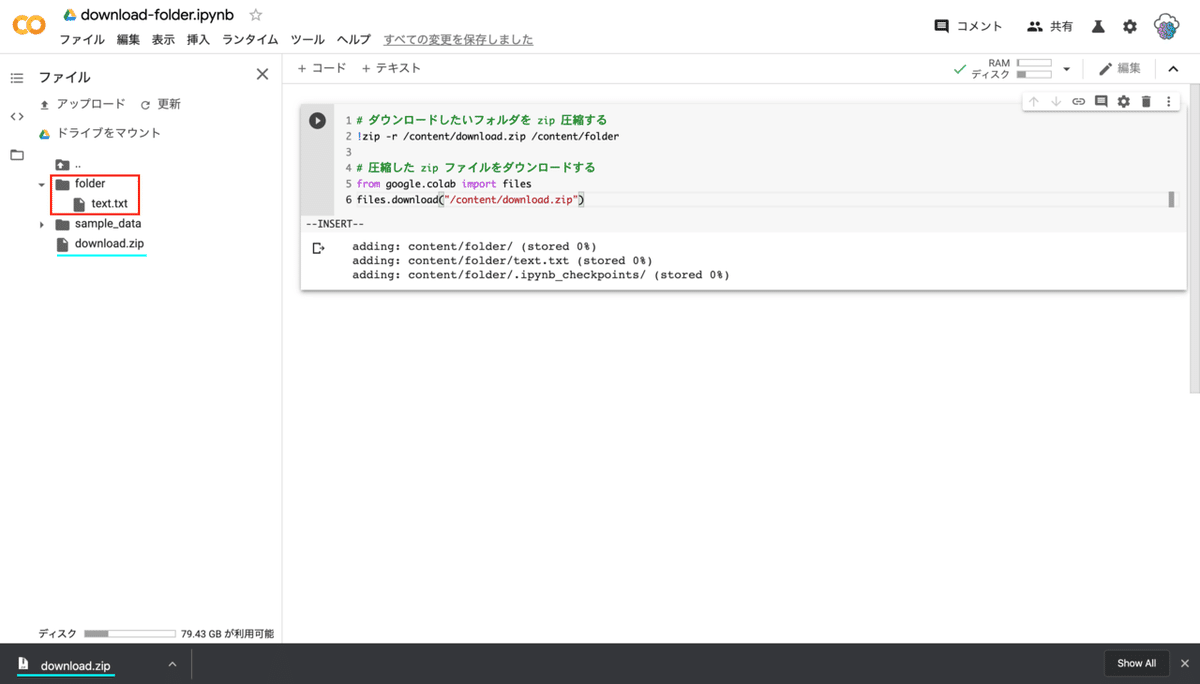Open the cell settings gear
This screenshot has width=1200, height=684.
1124,101
